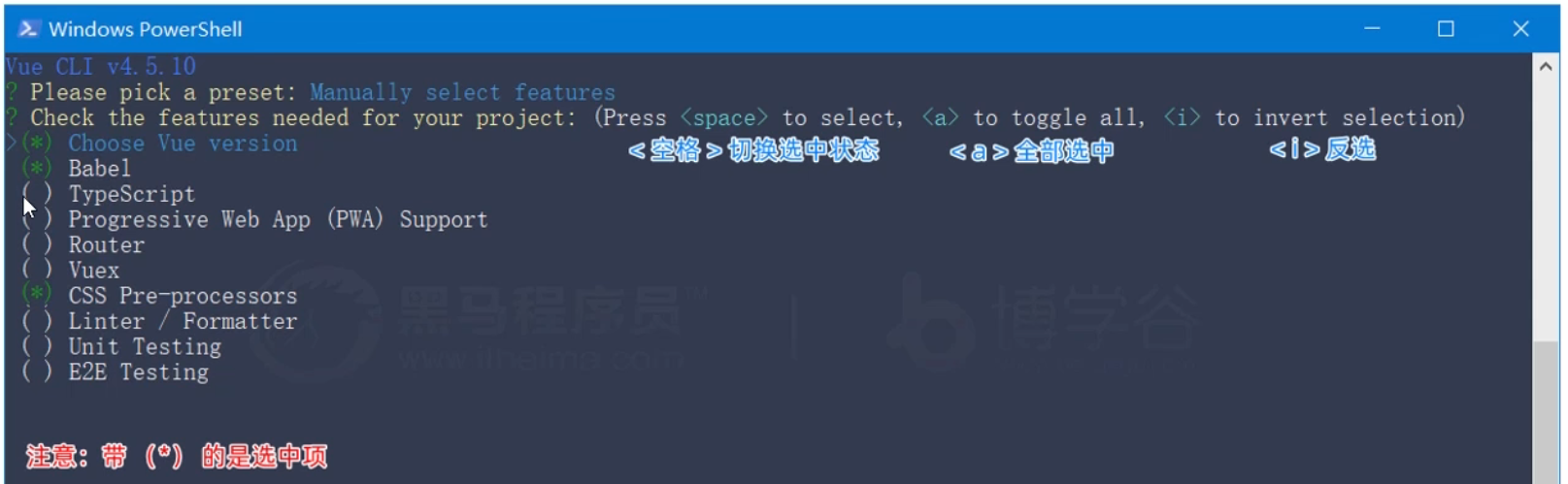This screenshot has height=484, width=1568.
Task: Toggle the Choose Vue version checkbox
Action: tap(36, 143)
